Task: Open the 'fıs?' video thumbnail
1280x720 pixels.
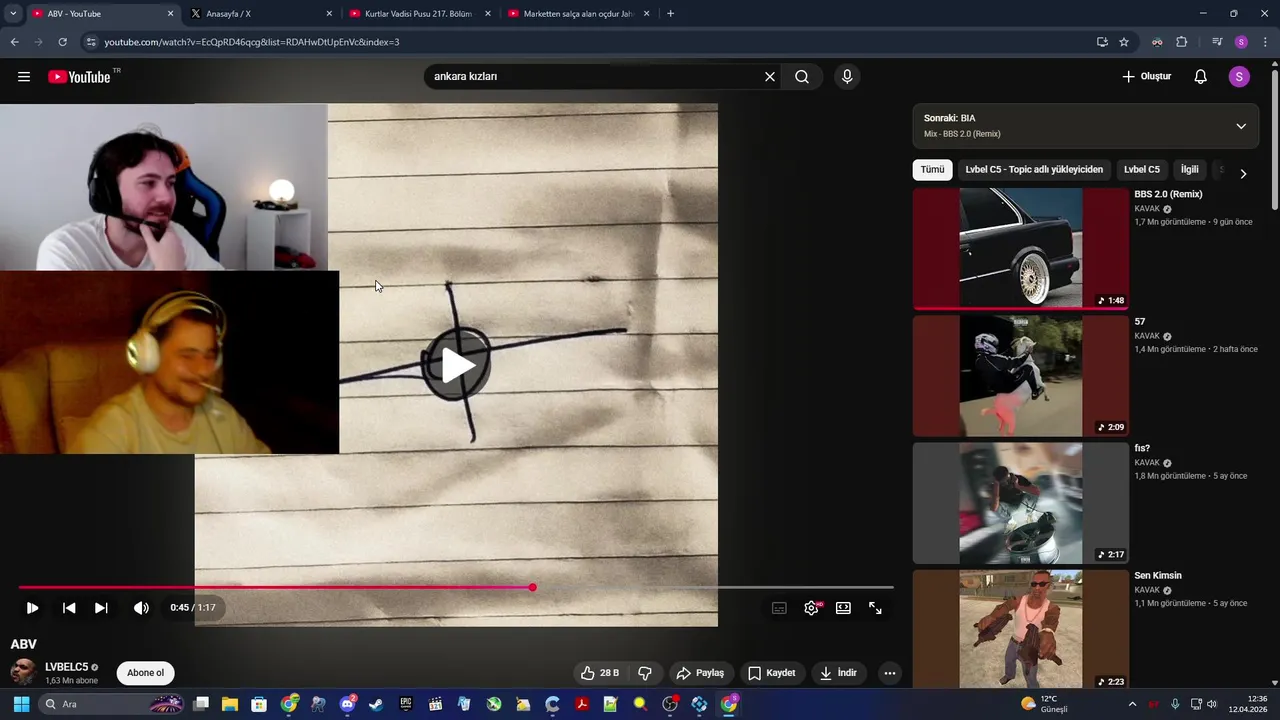Action: click(x=1020, y=503)
